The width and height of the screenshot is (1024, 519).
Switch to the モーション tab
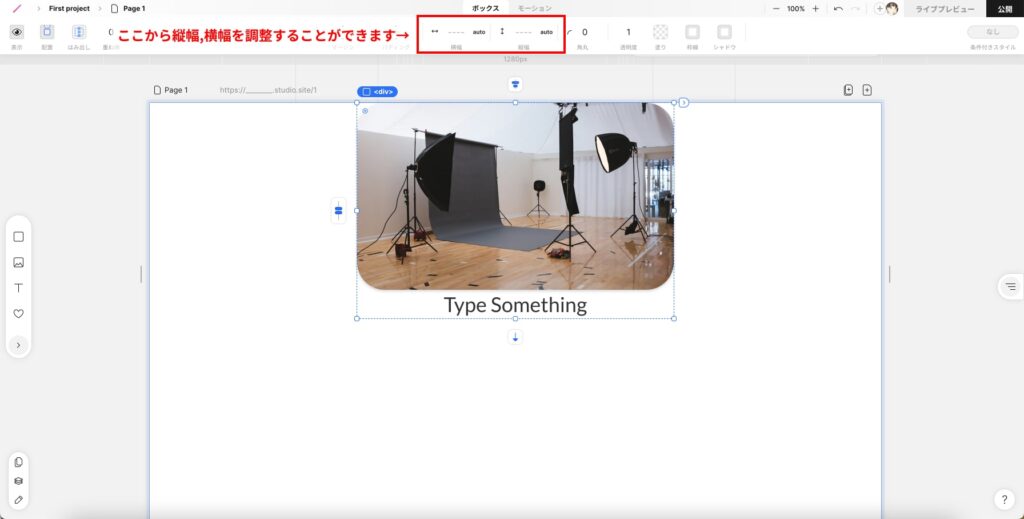coord(534,8)
